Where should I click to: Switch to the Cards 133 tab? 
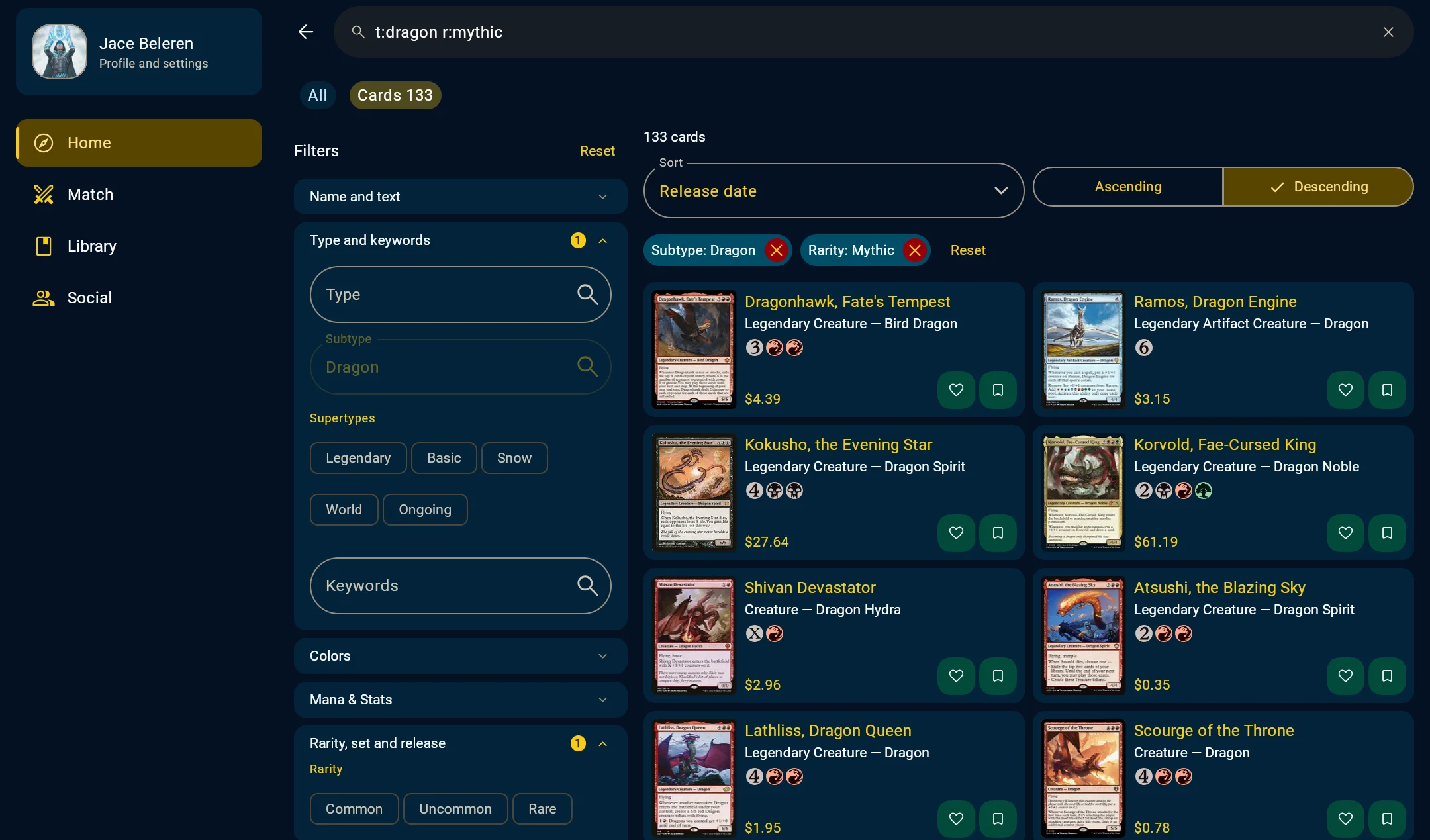tap(395, 95)
